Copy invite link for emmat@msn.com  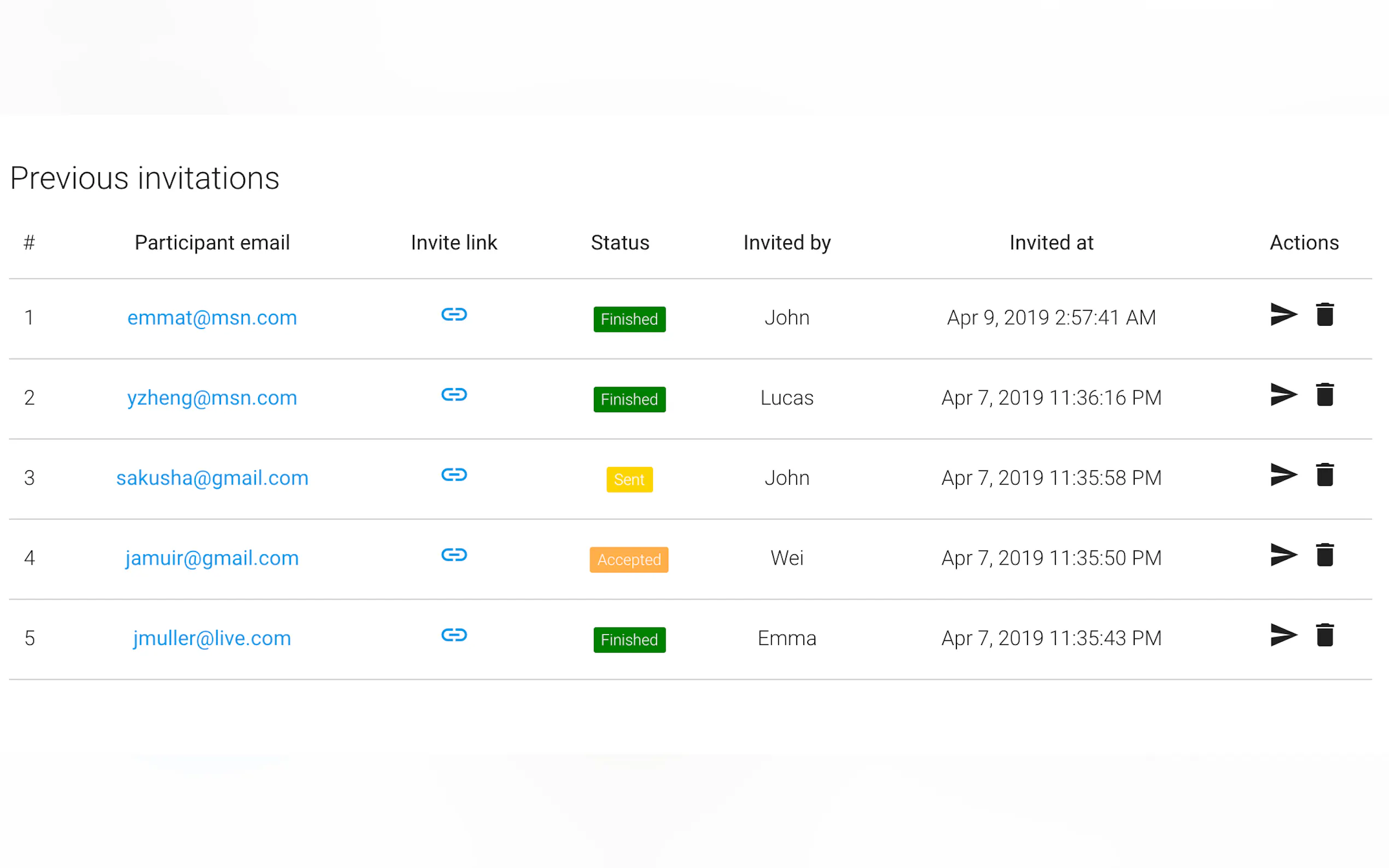pyautogui.click(x=454, y=314)
